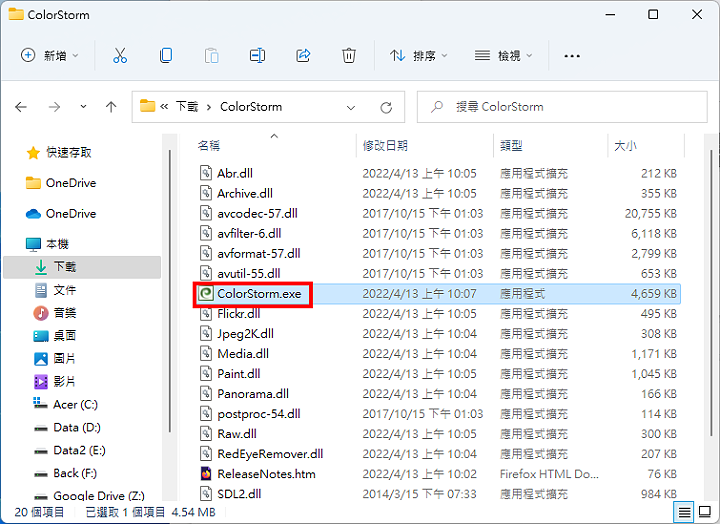This screenshot has width=720, height=524.
Task: Open the 排序 sort dropdown
Action: click(x=419, y=56)
